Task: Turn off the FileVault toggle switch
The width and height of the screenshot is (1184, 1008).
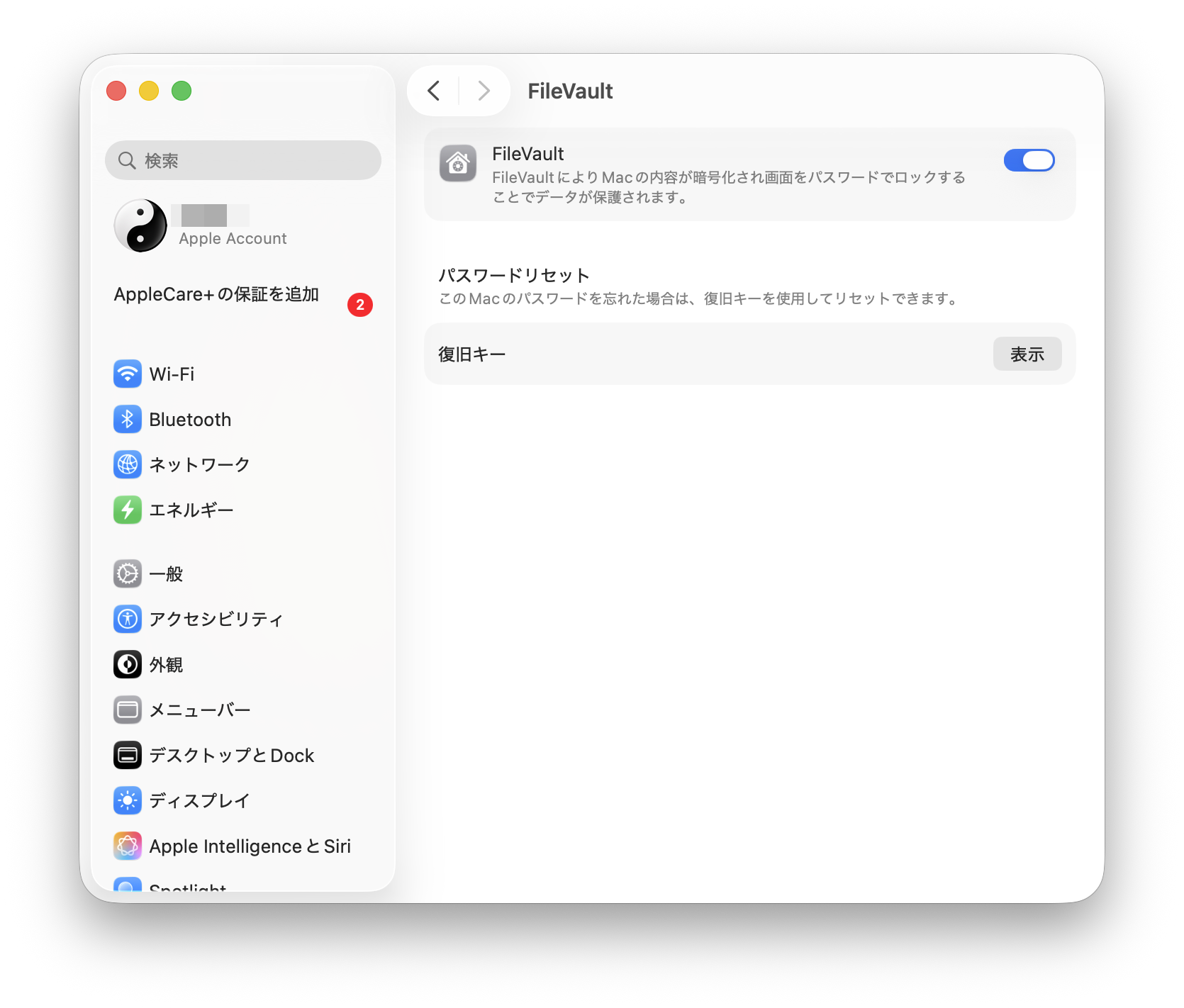Action: pyautogui.click(x=1028, y=160)
